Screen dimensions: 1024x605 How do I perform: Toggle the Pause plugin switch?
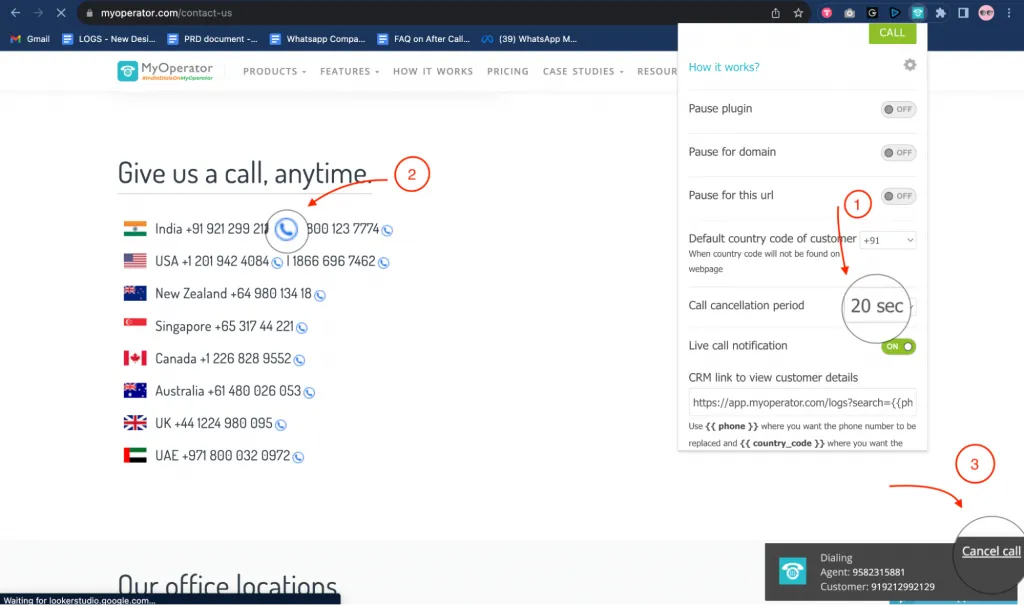click(898, 109)
